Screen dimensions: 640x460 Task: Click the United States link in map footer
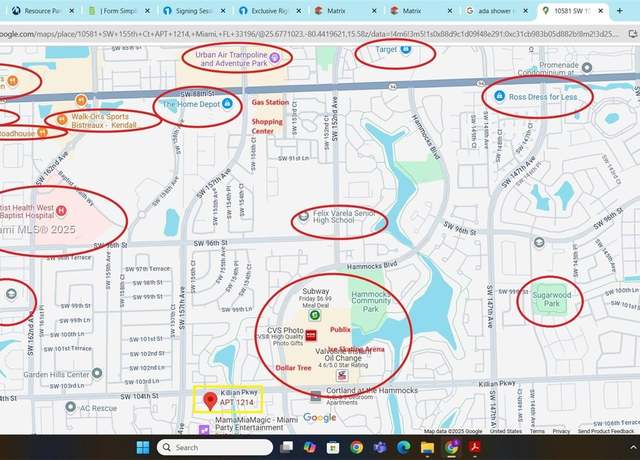[506, 431]
